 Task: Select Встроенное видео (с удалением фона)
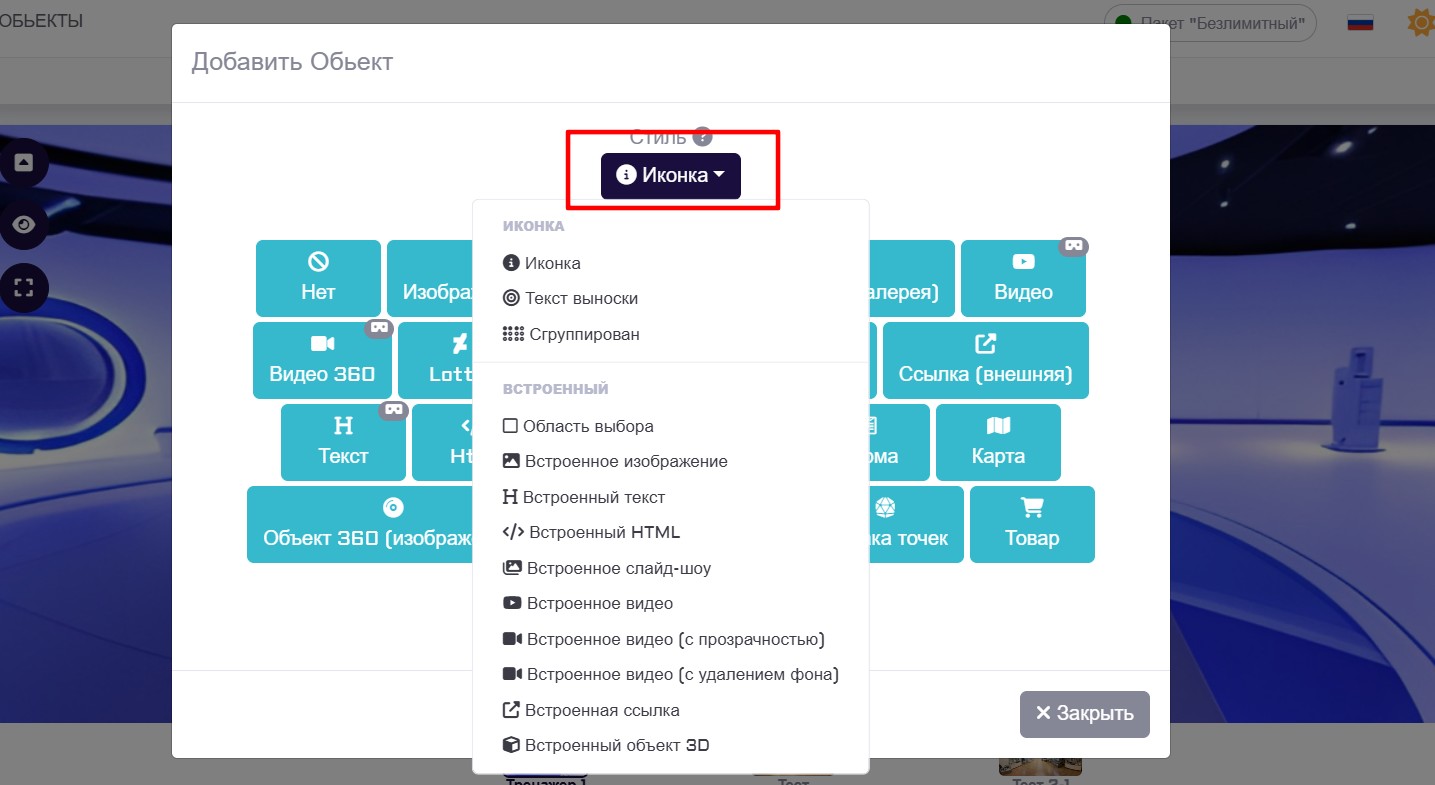click(x=670, y=674)
